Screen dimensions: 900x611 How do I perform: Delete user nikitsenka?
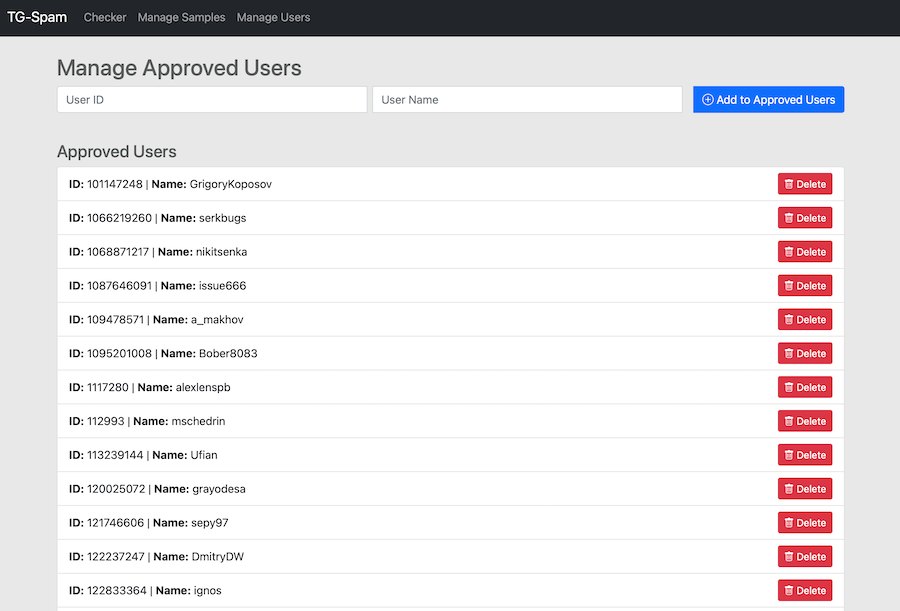(x=805, y=252)
